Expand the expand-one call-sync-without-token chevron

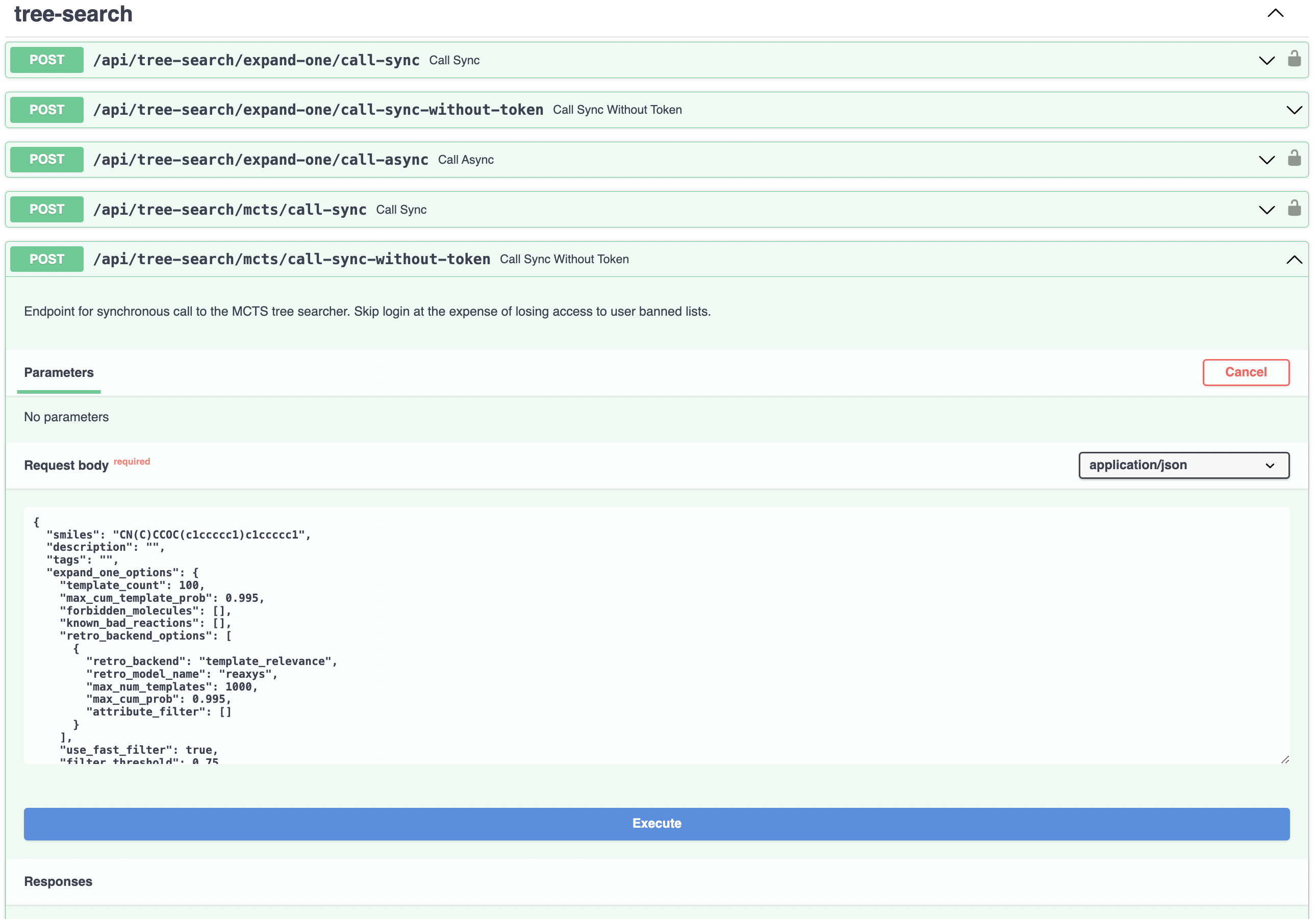point(1294,110)
